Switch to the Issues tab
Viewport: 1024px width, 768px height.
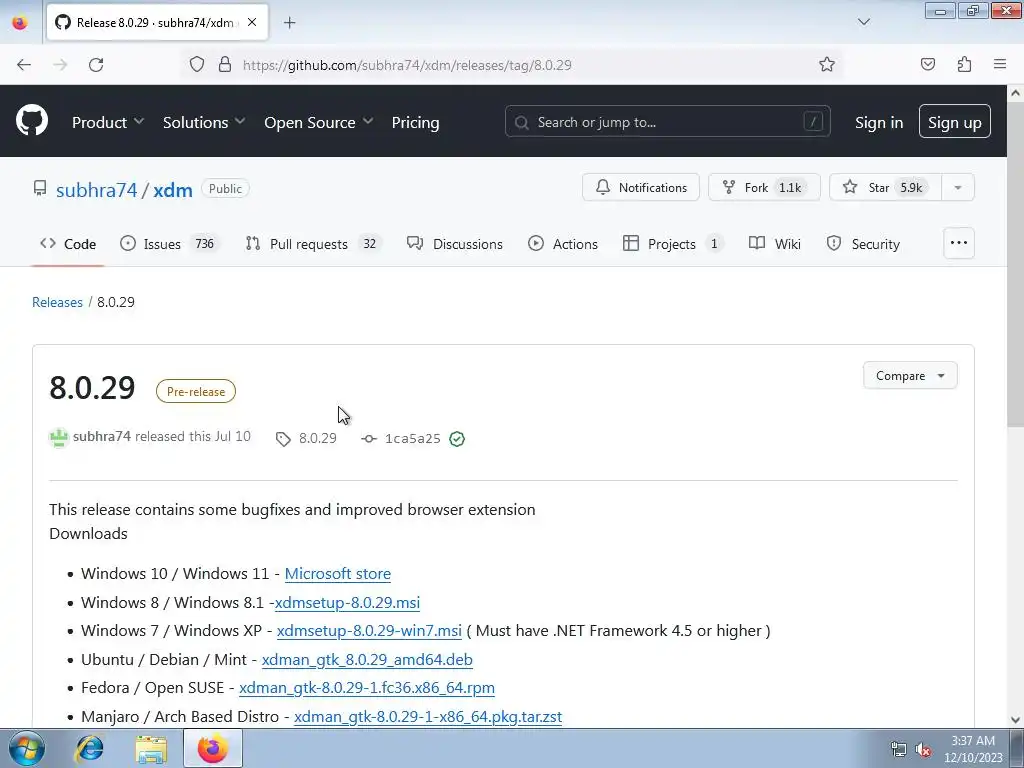[x=170, y=244]
